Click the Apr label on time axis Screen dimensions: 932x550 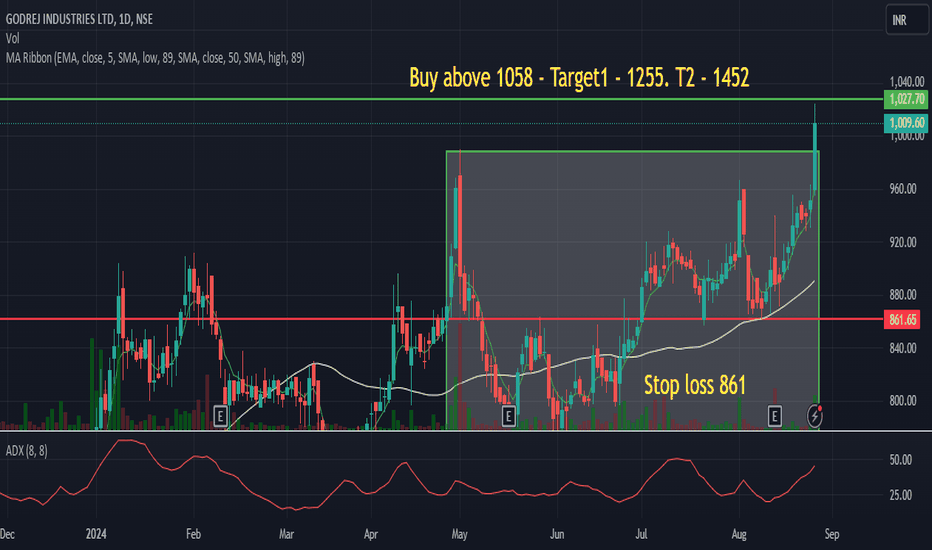point(371,534)
